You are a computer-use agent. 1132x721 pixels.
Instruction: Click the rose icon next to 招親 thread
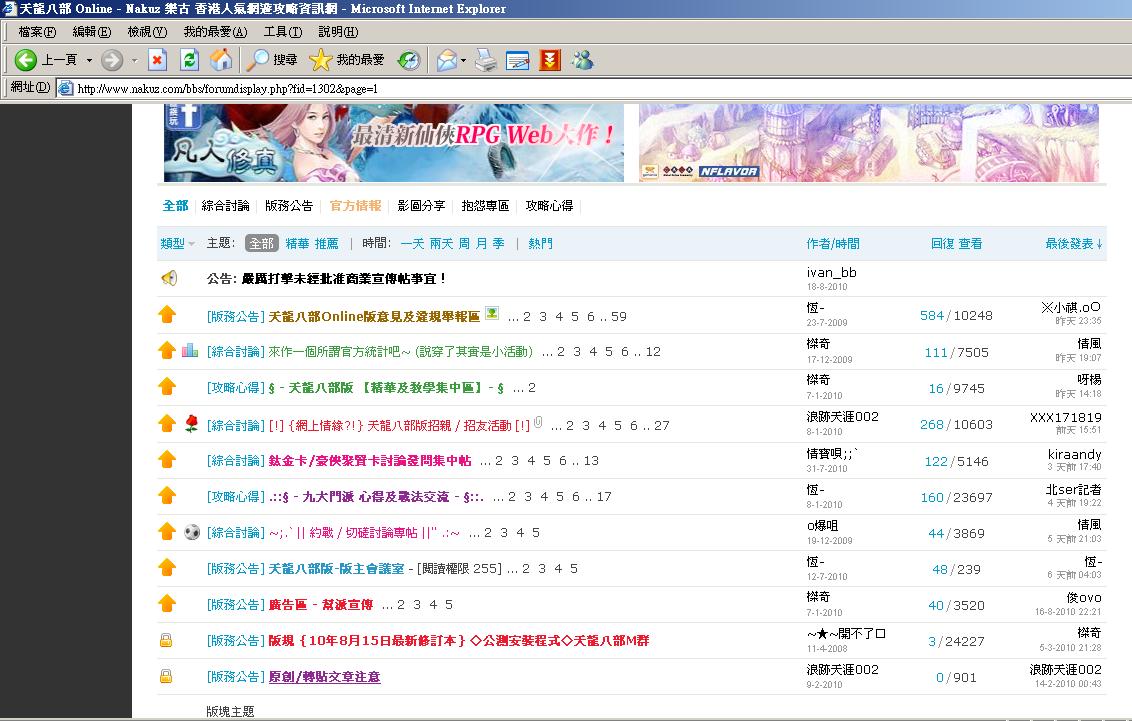pos(191,424)
